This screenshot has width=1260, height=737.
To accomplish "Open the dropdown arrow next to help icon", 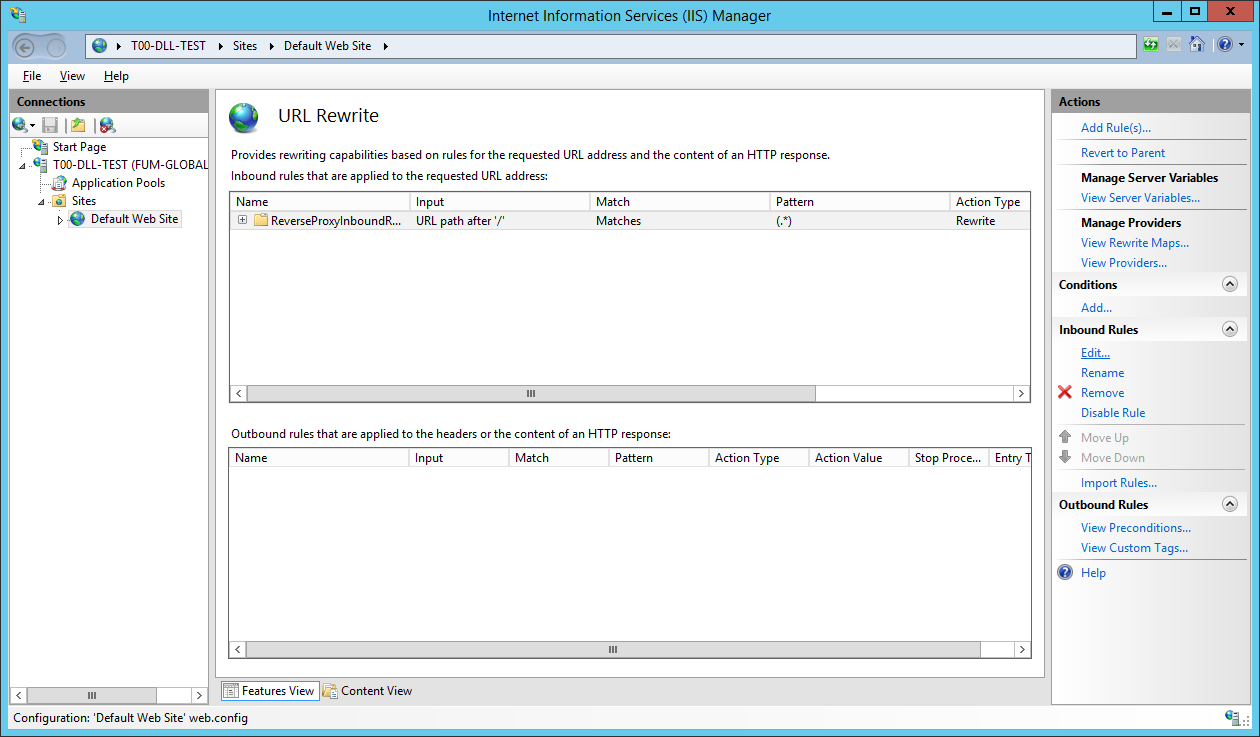I will click(1242, 45).
